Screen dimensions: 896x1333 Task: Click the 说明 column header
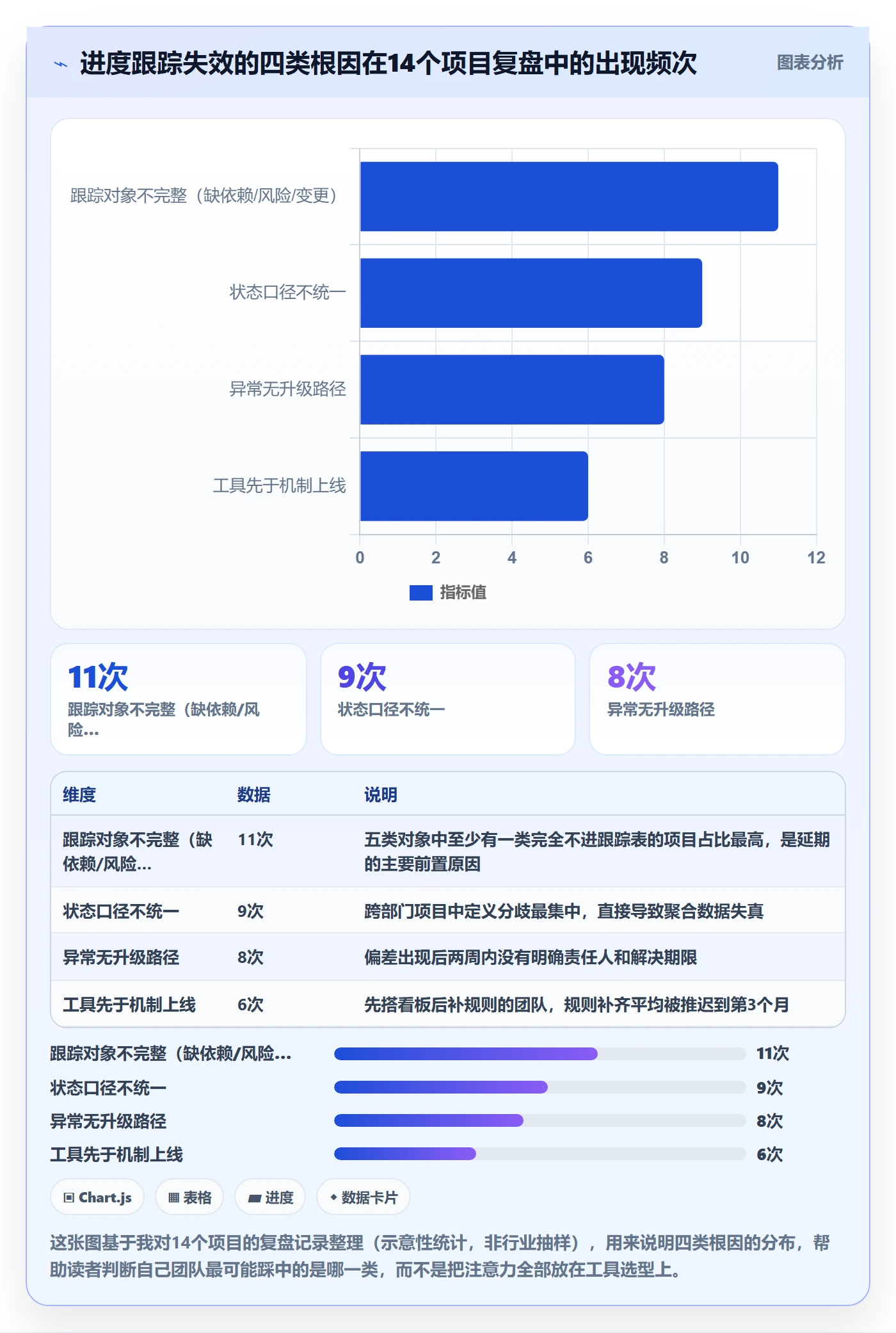pos(381,795)
